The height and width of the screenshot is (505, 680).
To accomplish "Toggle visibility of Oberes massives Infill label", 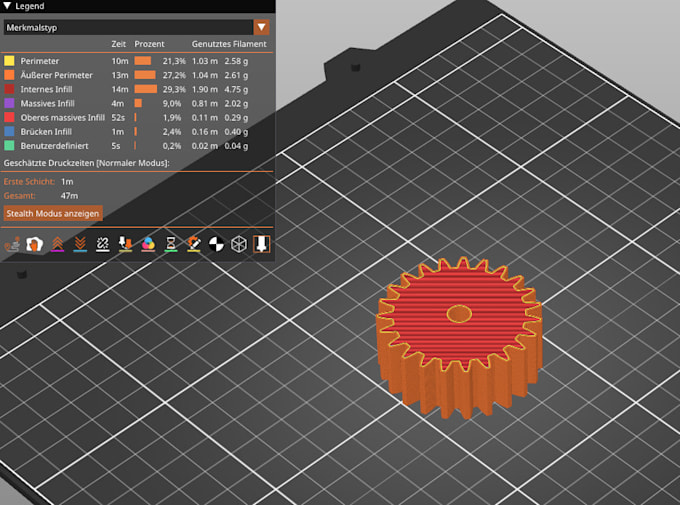I will tap(62, 118).
